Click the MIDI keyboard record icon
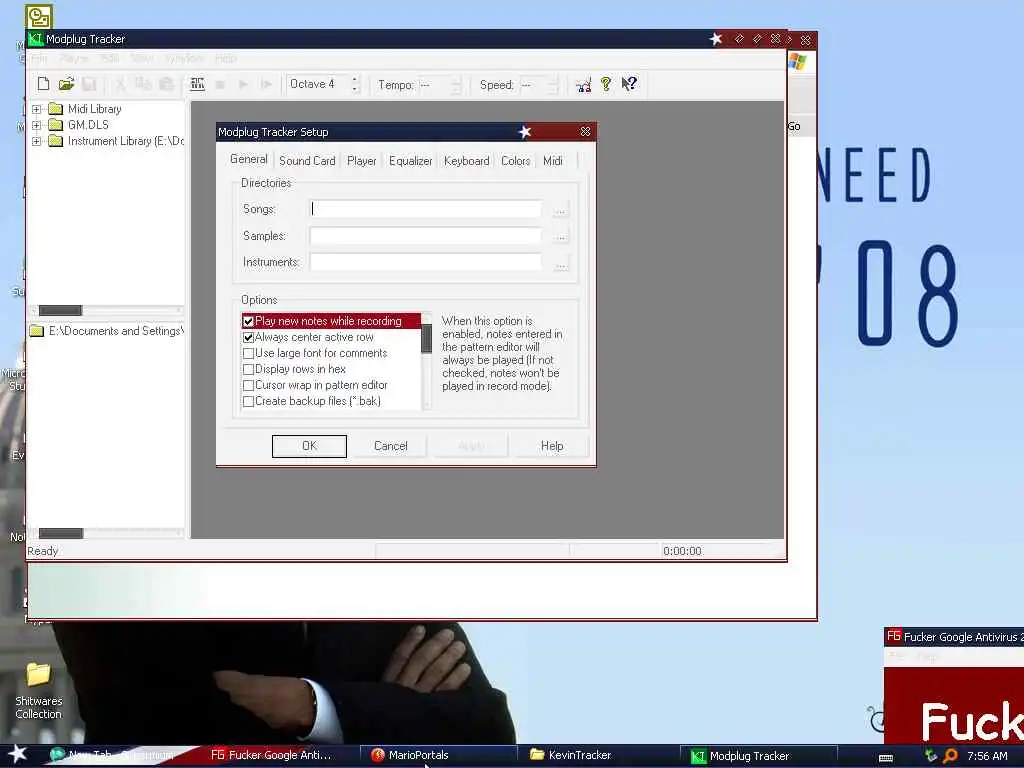 click(197, 84)
